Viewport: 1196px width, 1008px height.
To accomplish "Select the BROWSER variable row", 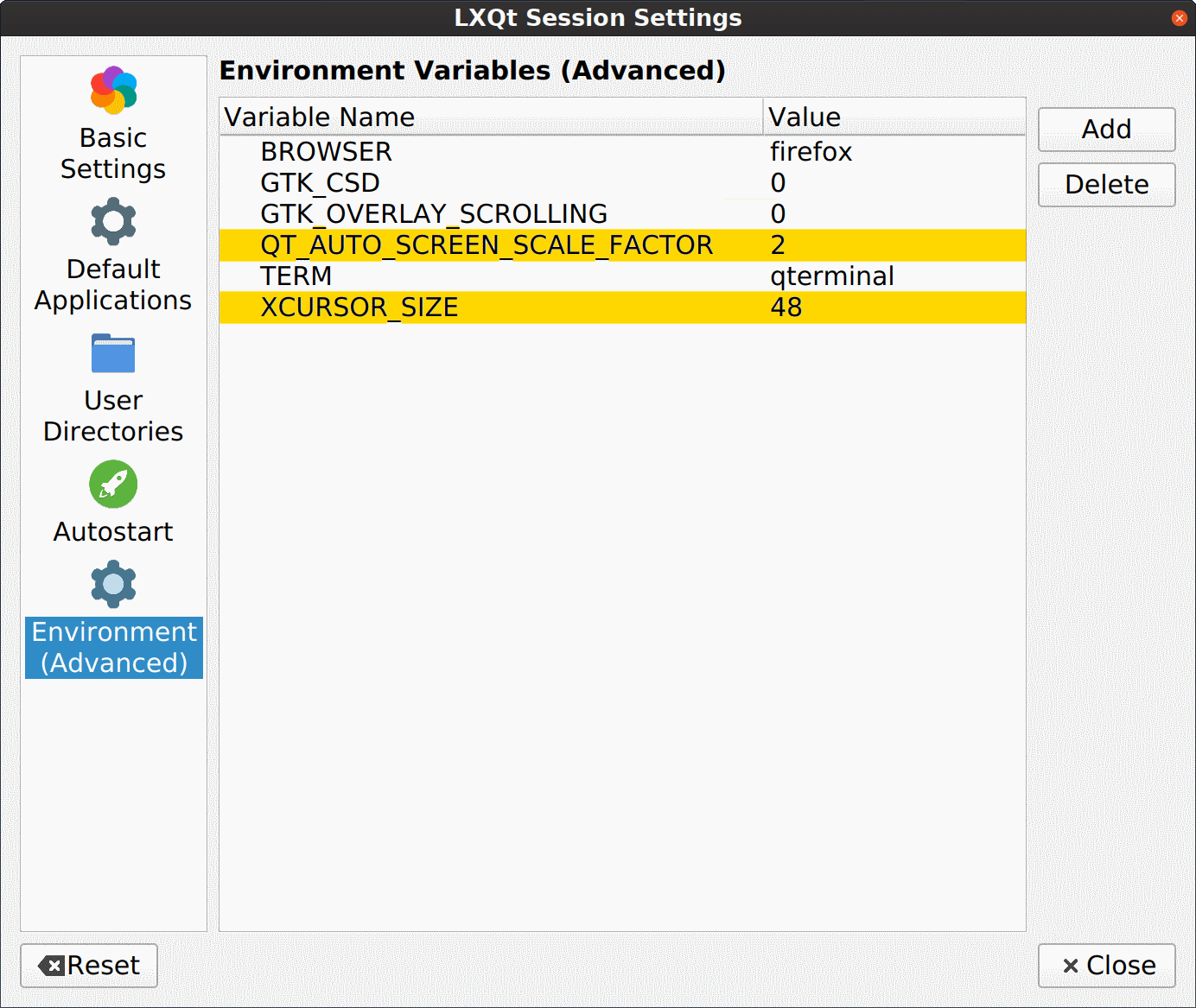I will click(x=327, y=152).
